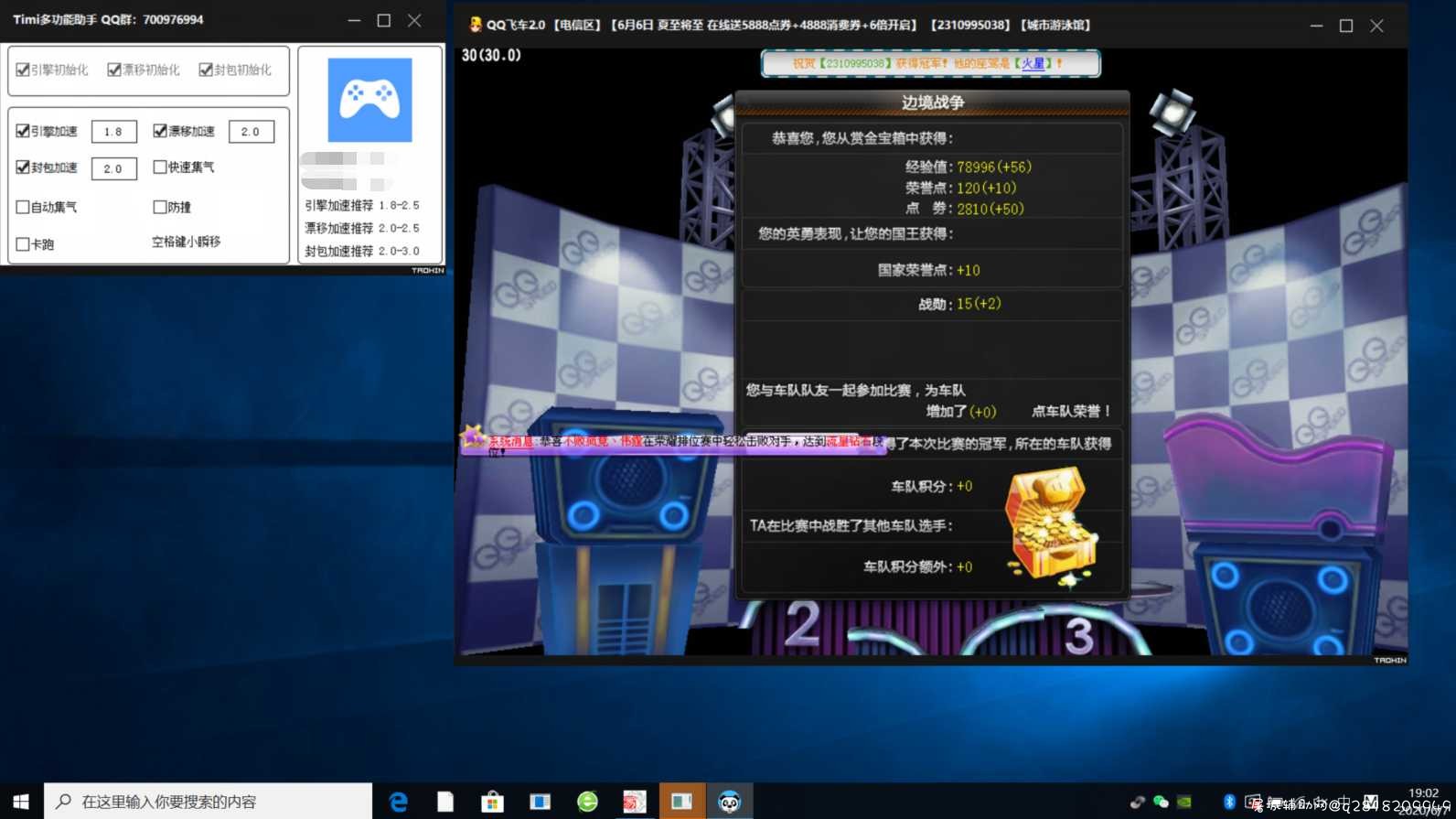The image size is (1456, 819).
Task: Click the 封包加速 value field showing 2.0
Action: [x=114, y=168]
